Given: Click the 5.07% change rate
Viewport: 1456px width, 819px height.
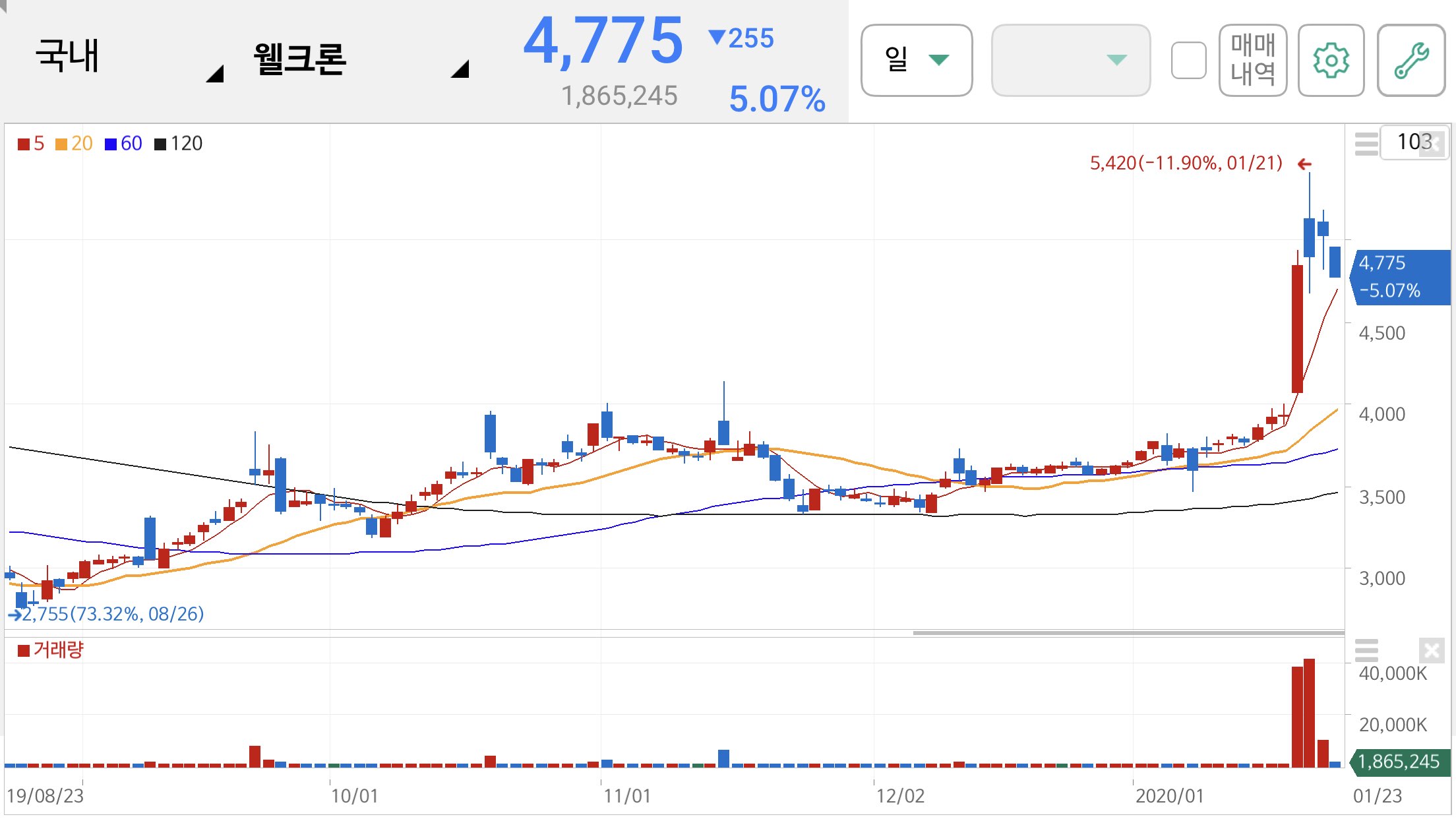Looking at the screenshot, I should point(777,99).
